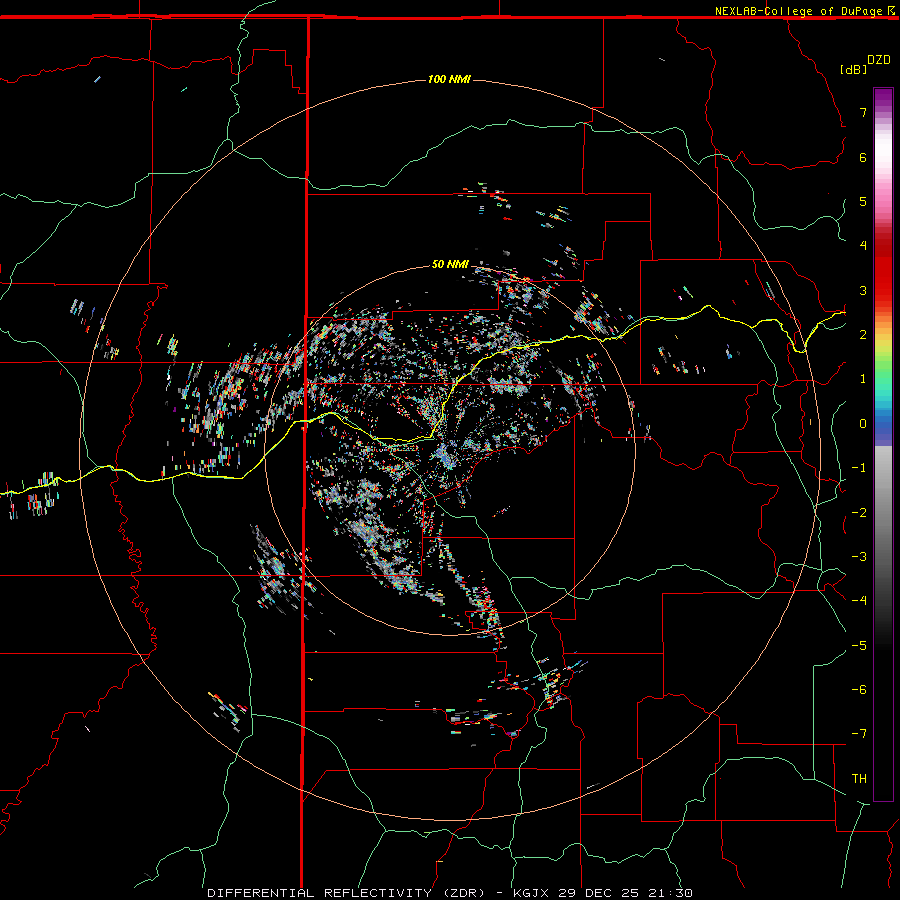Click the 21:30 timestamp
The image size is (900, 900).
coord(671,893)
